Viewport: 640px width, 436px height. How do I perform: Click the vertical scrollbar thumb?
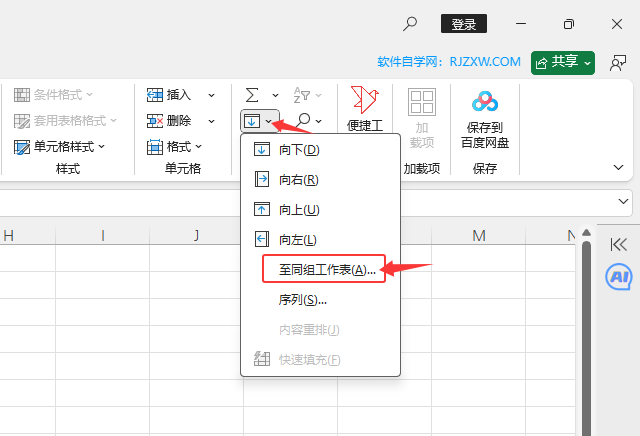pos(587,338)
